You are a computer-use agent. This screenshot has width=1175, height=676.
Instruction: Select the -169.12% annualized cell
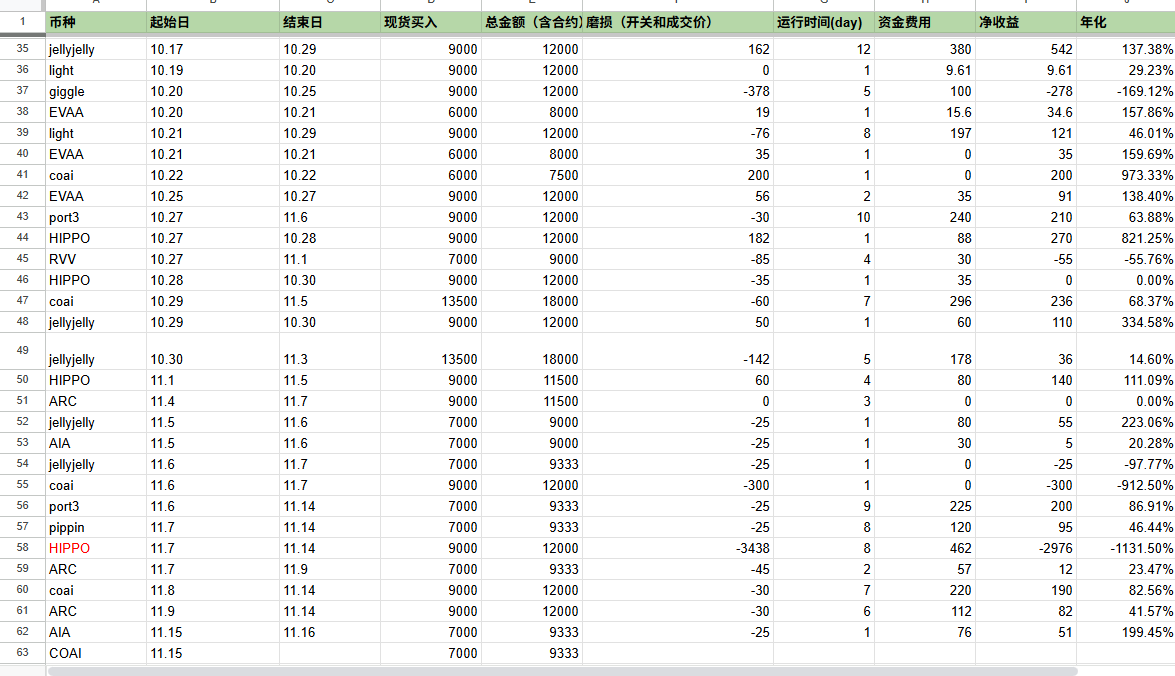coord(1126,91)
